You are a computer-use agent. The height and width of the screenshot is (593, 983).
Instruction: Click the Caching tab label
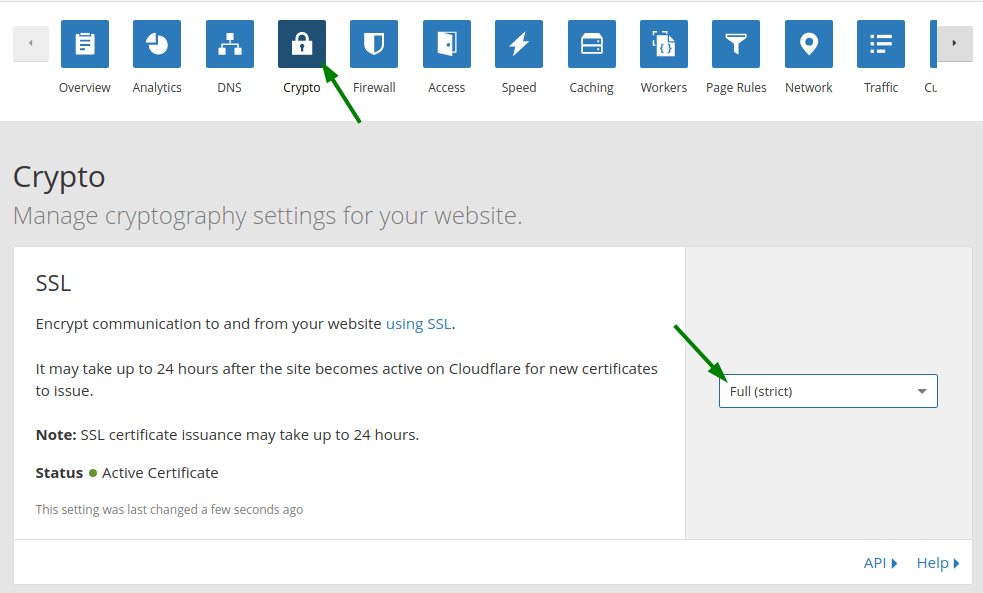pos(592,88)
